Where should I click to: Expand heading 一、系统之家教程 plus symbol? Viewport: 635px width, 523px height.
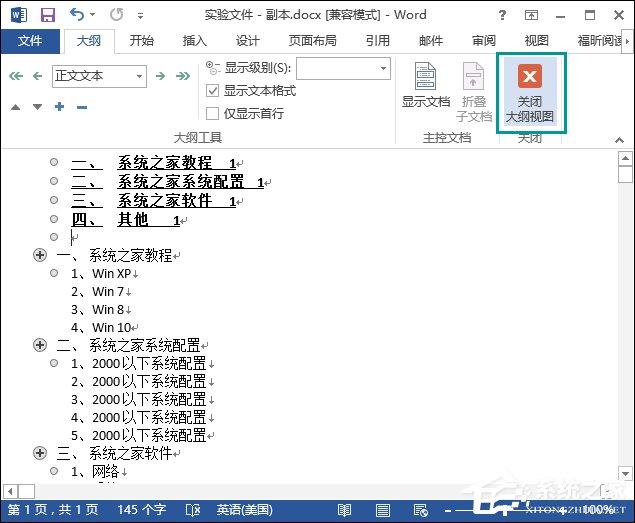pos(40,255)
